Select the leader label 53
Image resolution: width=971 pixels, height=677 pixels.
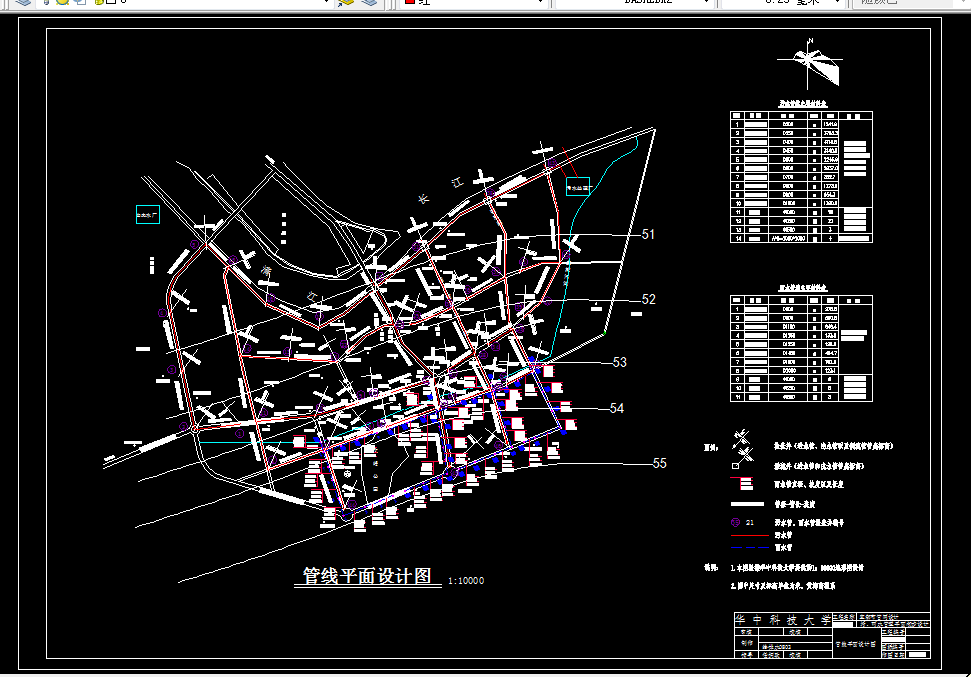pyautogui.click(x=620, y=362)
